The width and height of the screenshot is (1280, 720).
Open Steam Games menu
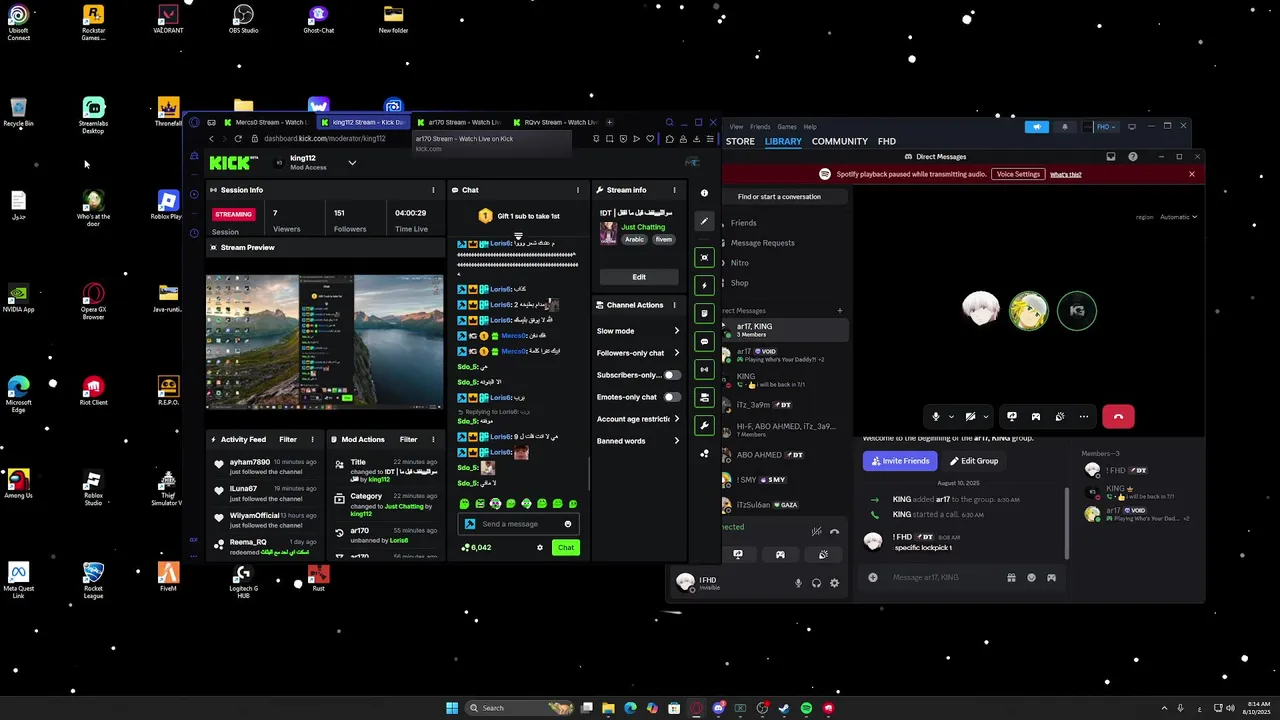787,127
